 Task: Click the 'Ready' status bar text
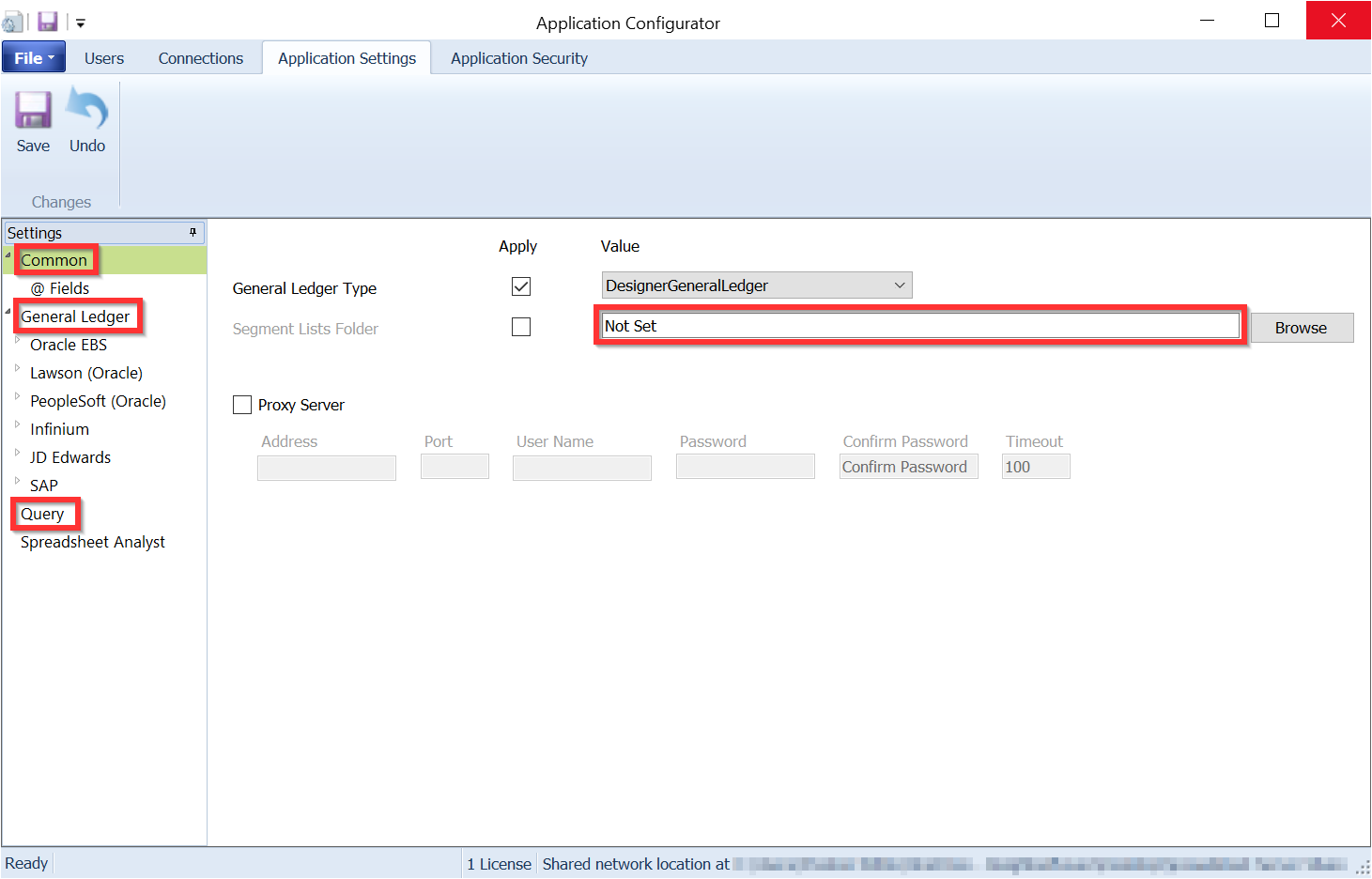[x=26, y=863]
